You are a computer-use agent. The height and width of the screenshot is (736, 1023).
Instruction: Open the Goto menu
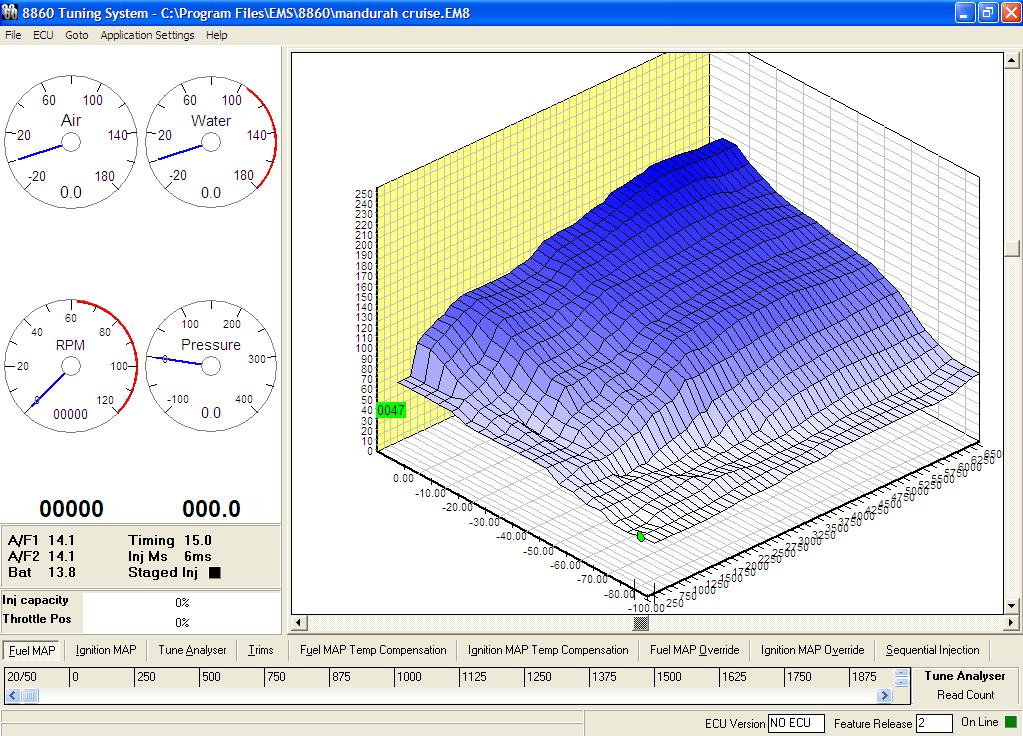pos(77,35)
